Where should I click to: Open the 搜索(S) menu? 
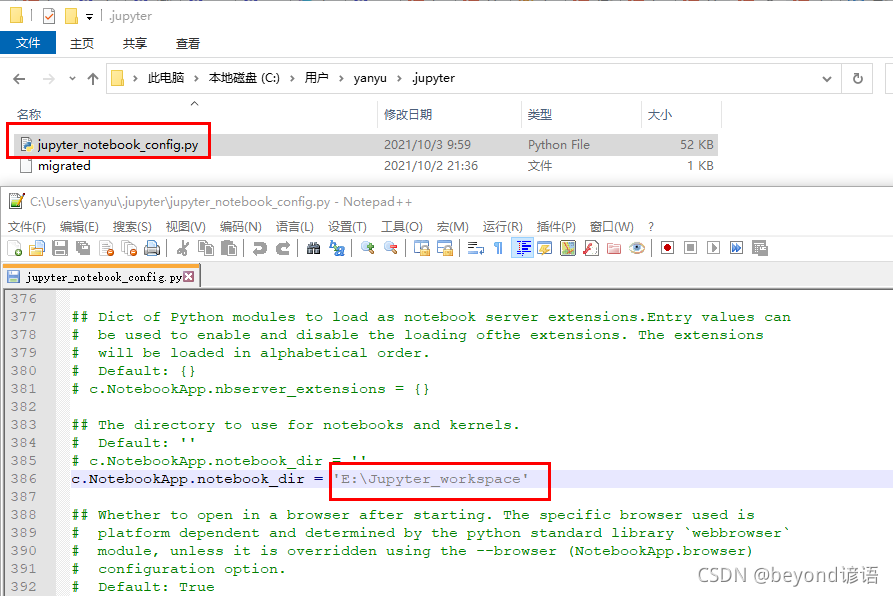pos(132,227)
